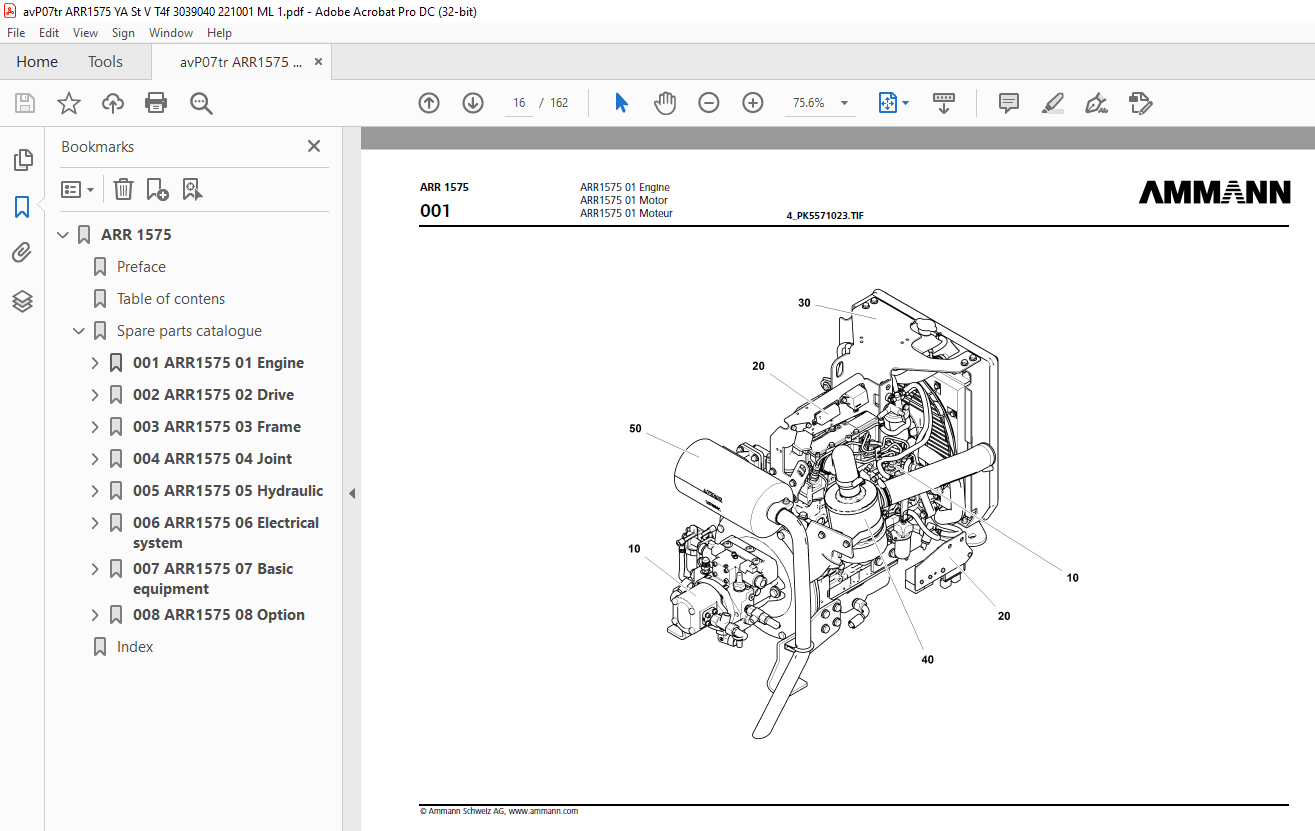
Task: Open the zoom percentage dropdown
Action: 844,103
